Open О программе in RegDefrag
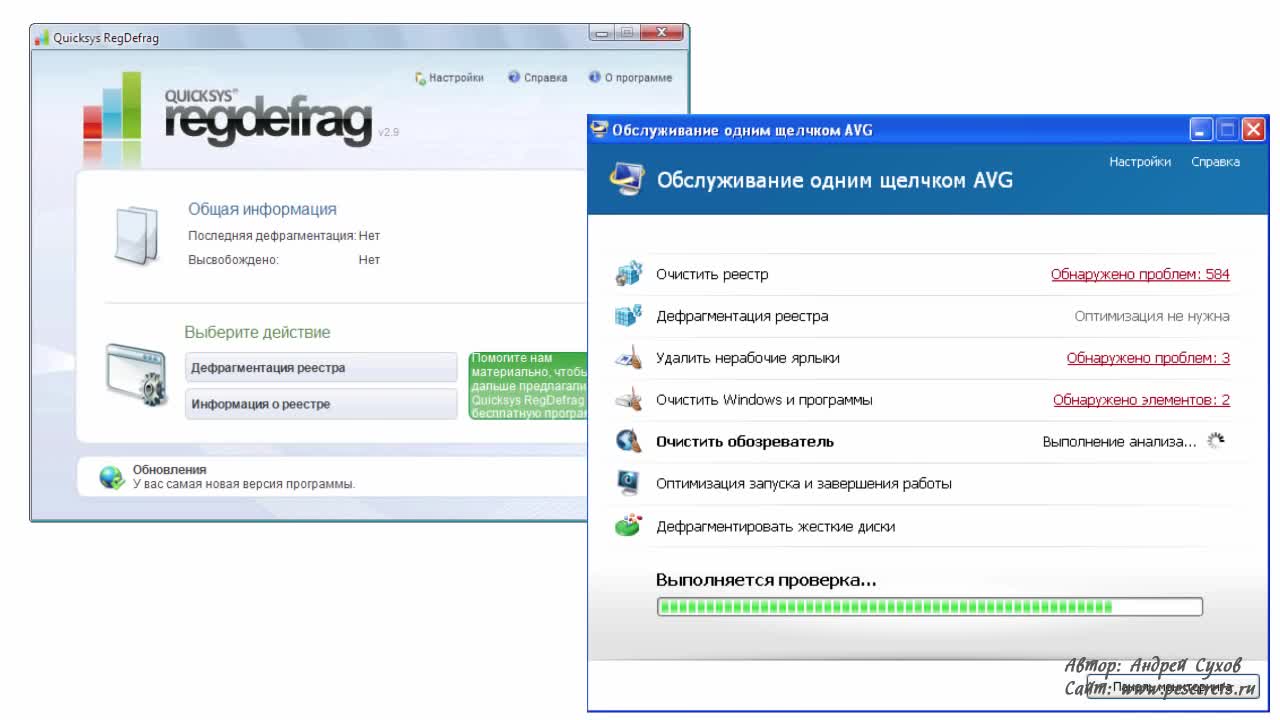 click(x=630, y=77)
